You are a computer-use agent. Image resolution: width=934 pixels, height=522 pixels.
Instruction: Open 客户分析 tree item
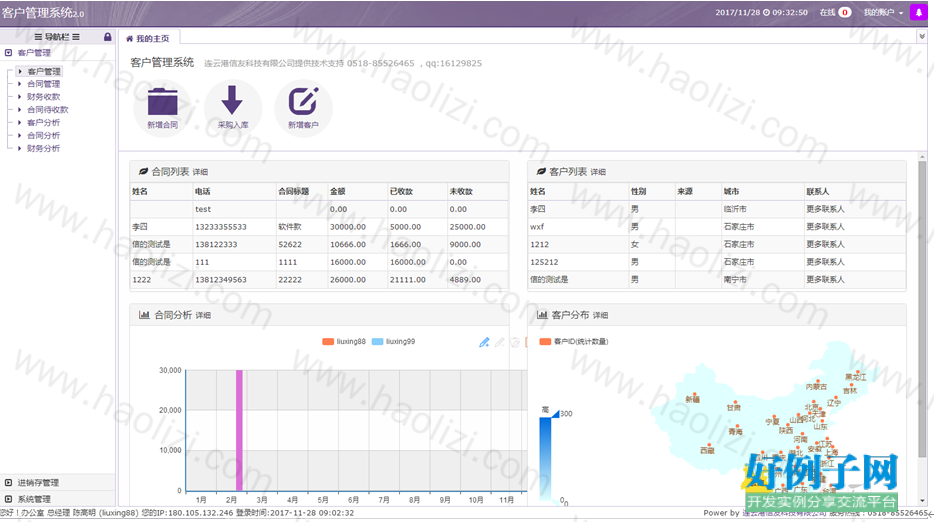point(43,123)
